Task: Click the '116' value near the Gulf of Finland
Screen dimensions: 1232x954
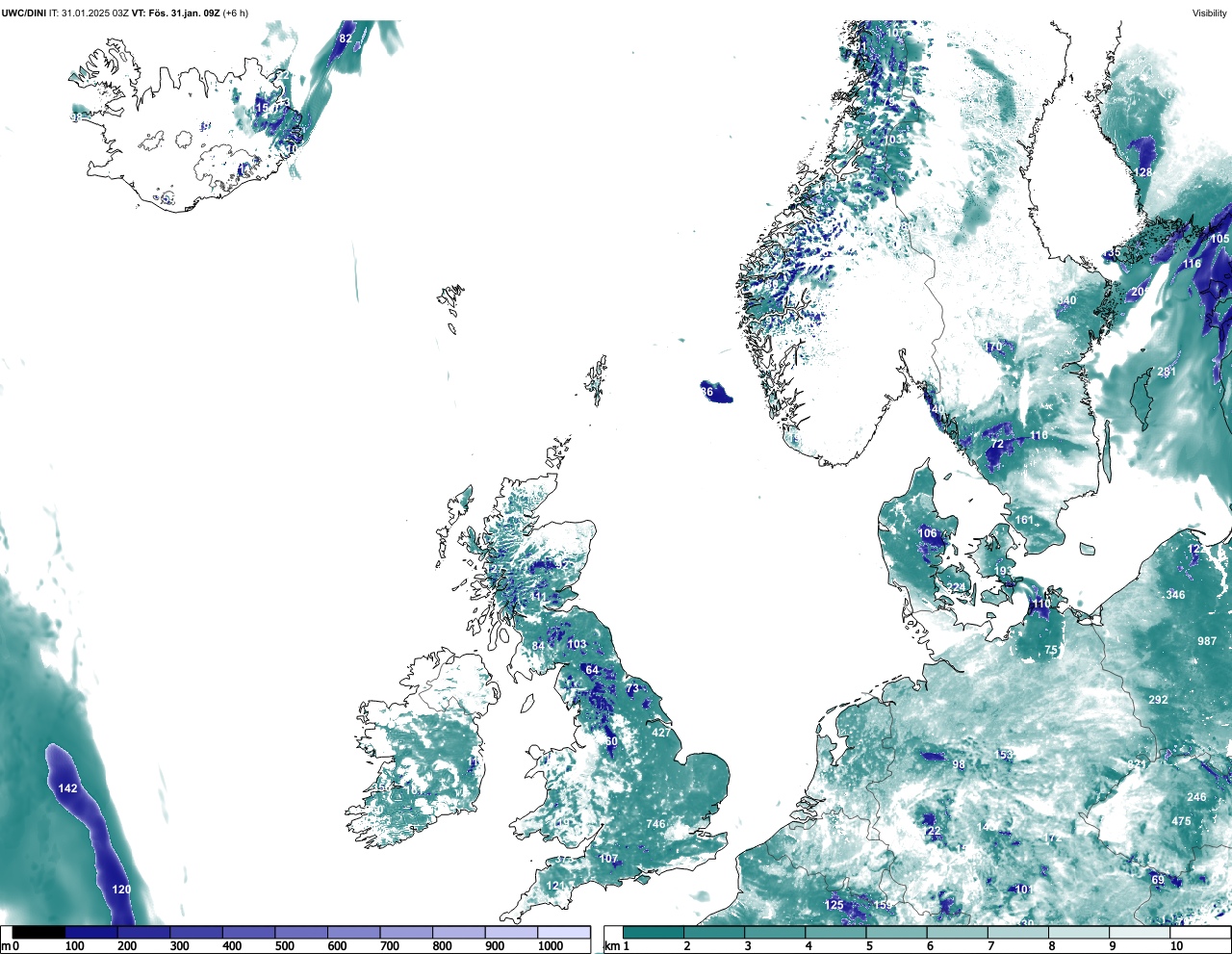Action: coord(1193,264)
